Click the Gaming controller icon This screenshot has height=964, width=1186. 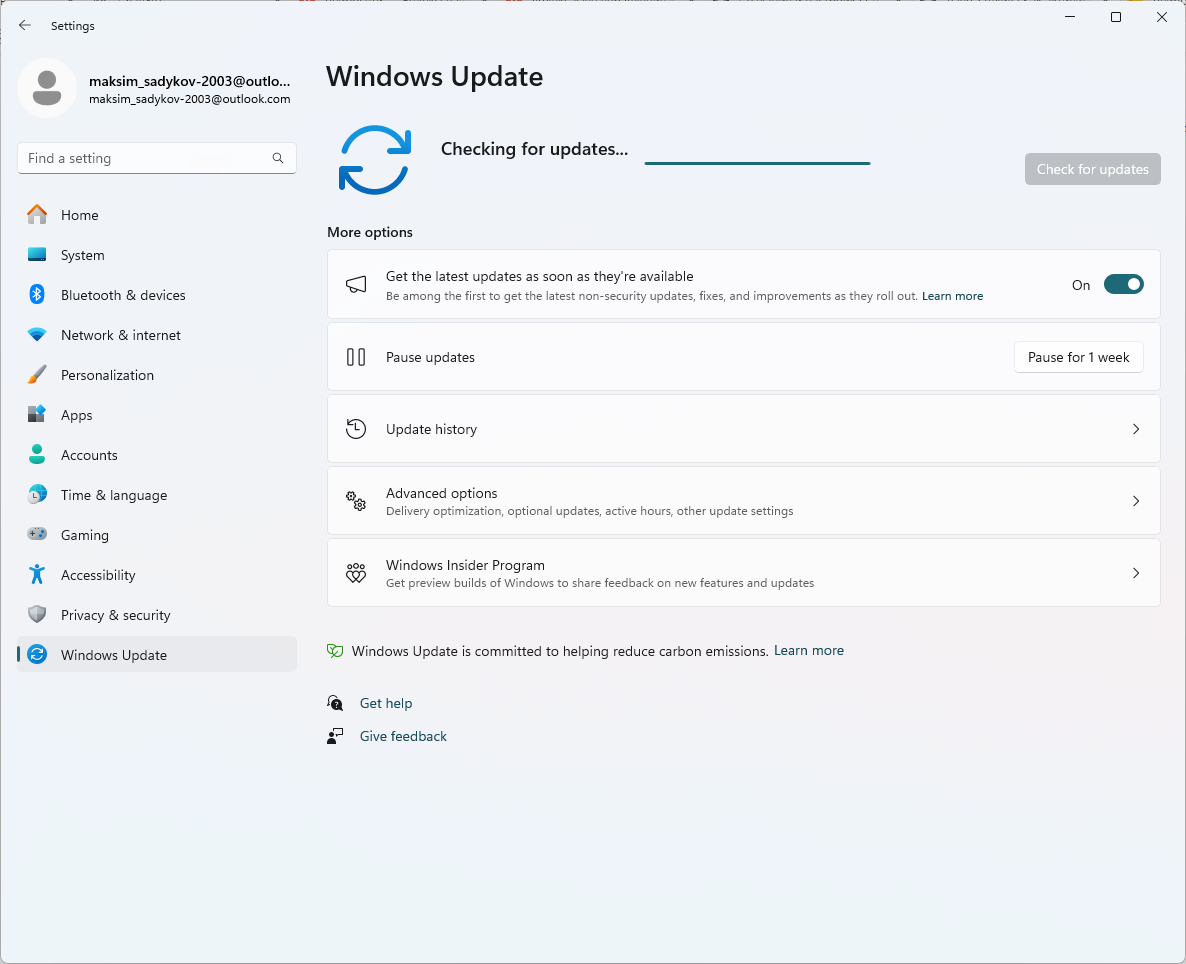point(37,534)
